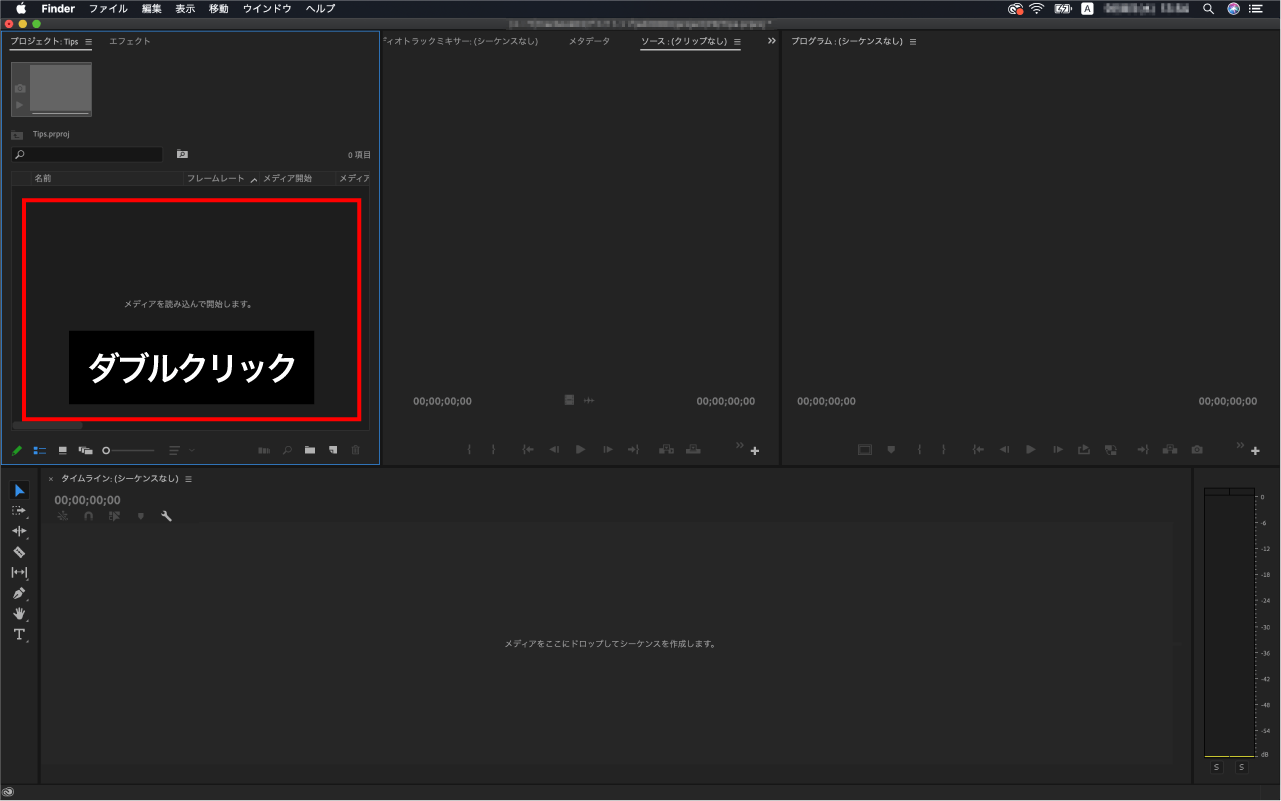Viewport: 1281px width, 801px height.
Task: Click the New Item icon
Action: [x=333, y=451]
